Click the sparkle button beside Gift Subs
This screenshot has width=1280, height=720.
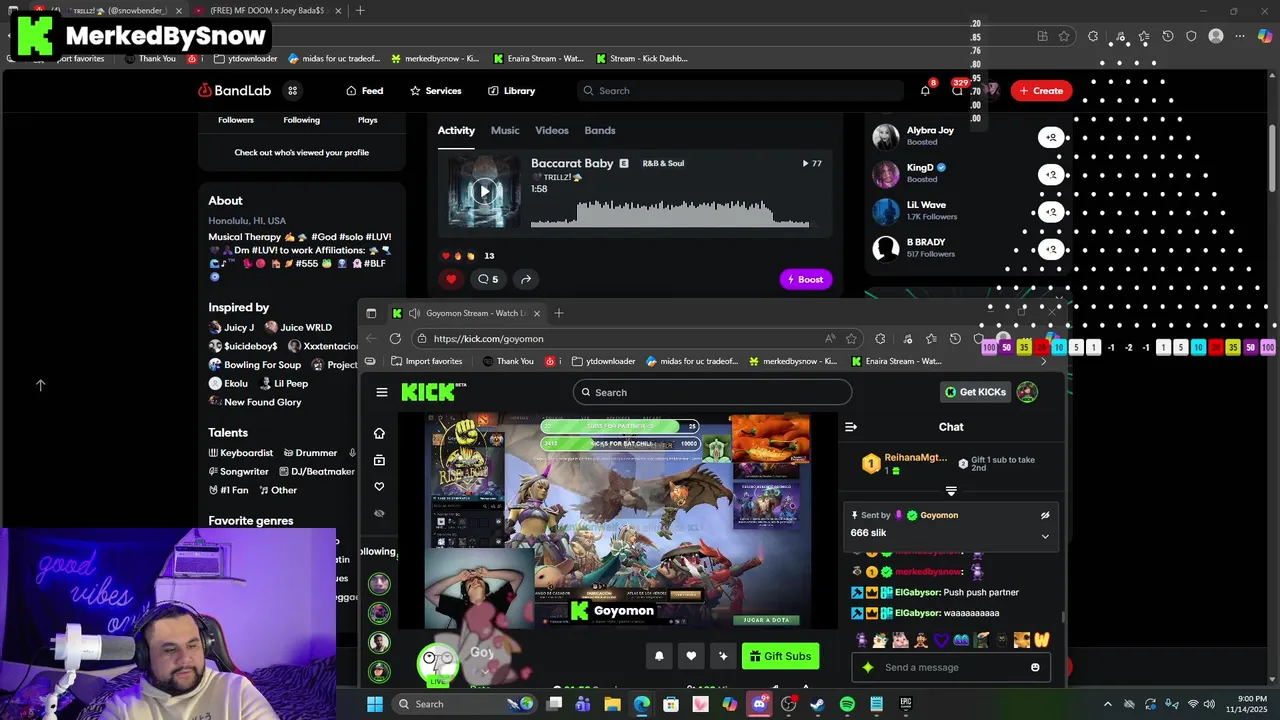(x=723, y=656)
